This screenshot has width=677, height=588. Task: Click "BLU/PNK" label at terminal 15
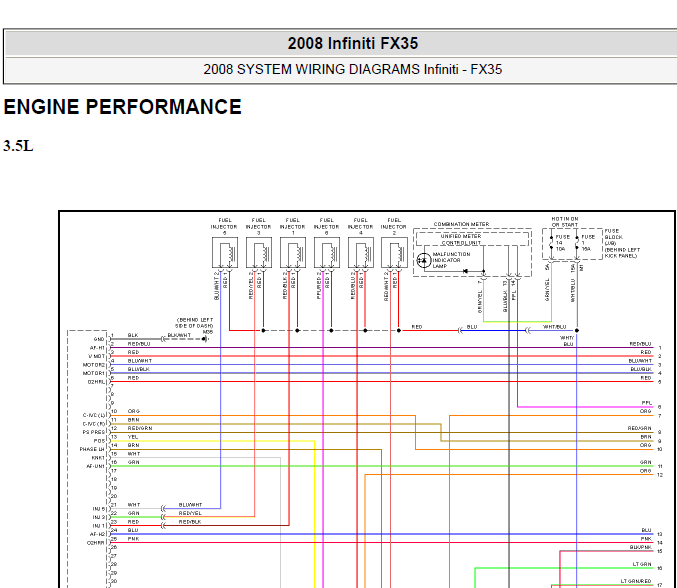(x=640, y=547)
